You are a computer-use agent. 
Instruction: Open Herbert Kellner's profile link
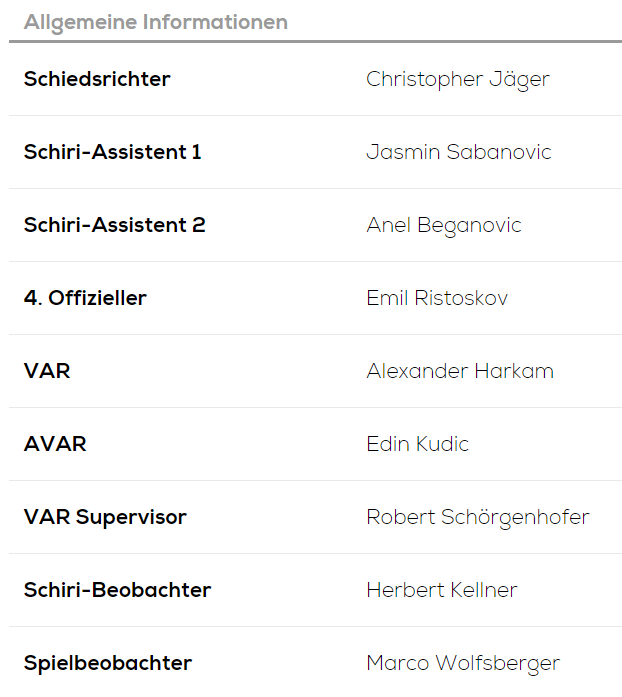[x=441, y=590]
